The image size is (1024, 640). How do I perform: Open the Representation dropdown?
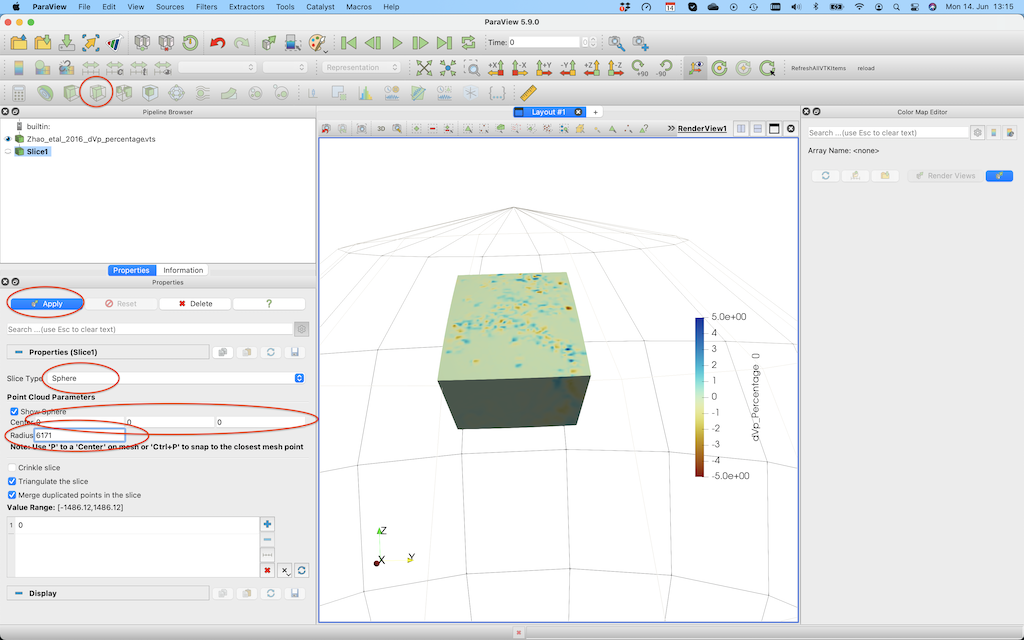[361, 68]
